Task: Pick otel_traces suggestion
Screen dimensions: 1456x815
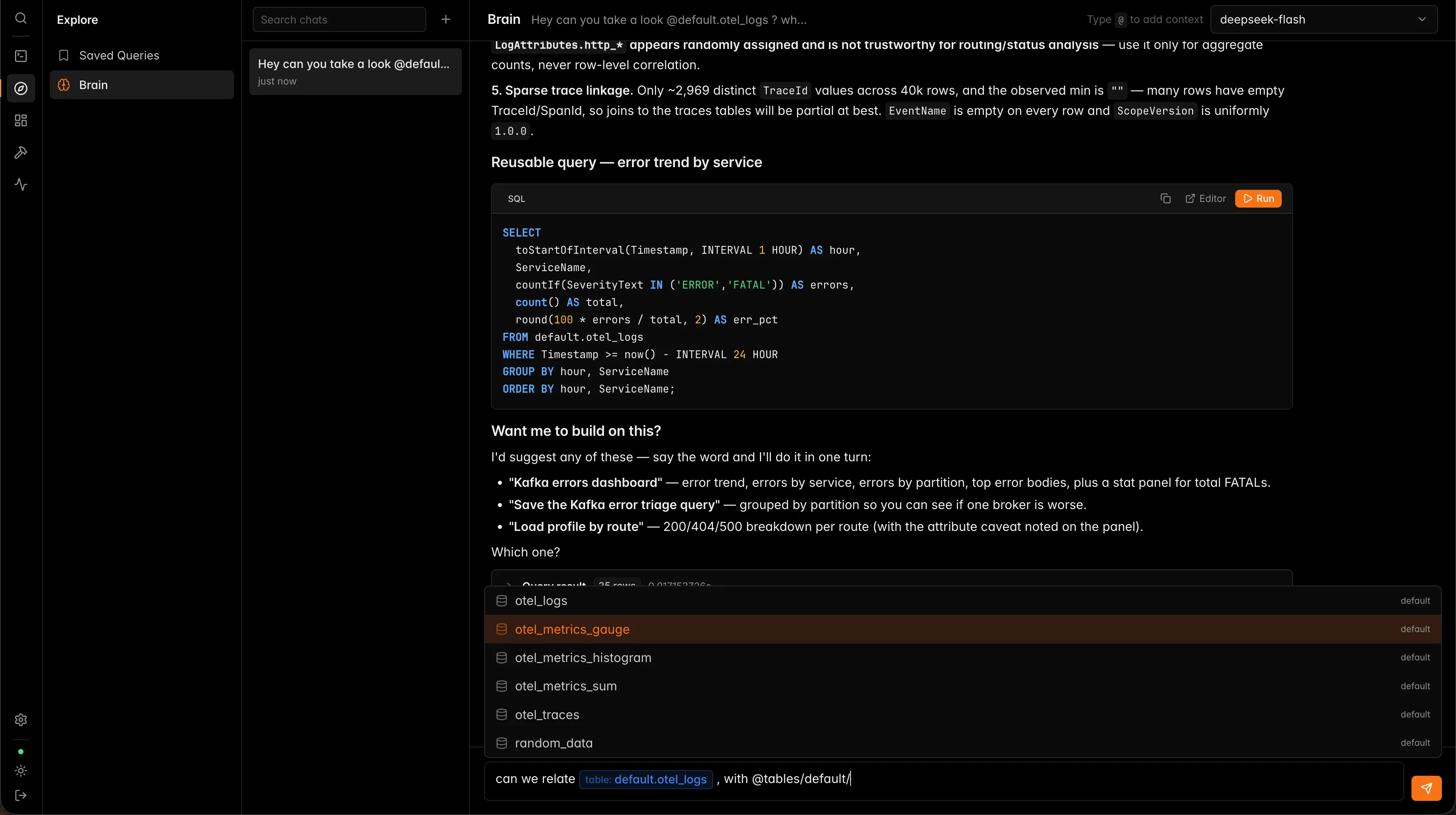Action: [x=963, y=714]
